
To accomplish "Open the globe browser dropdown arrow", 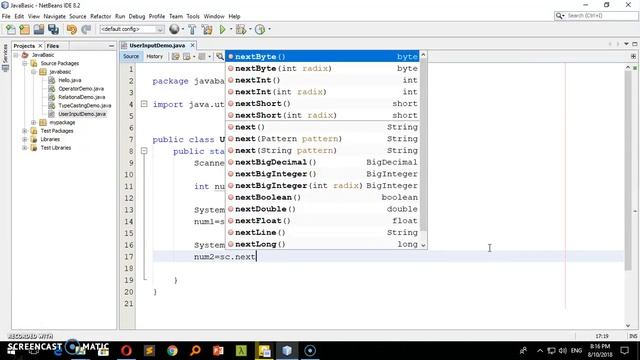I will coord(182,29).
